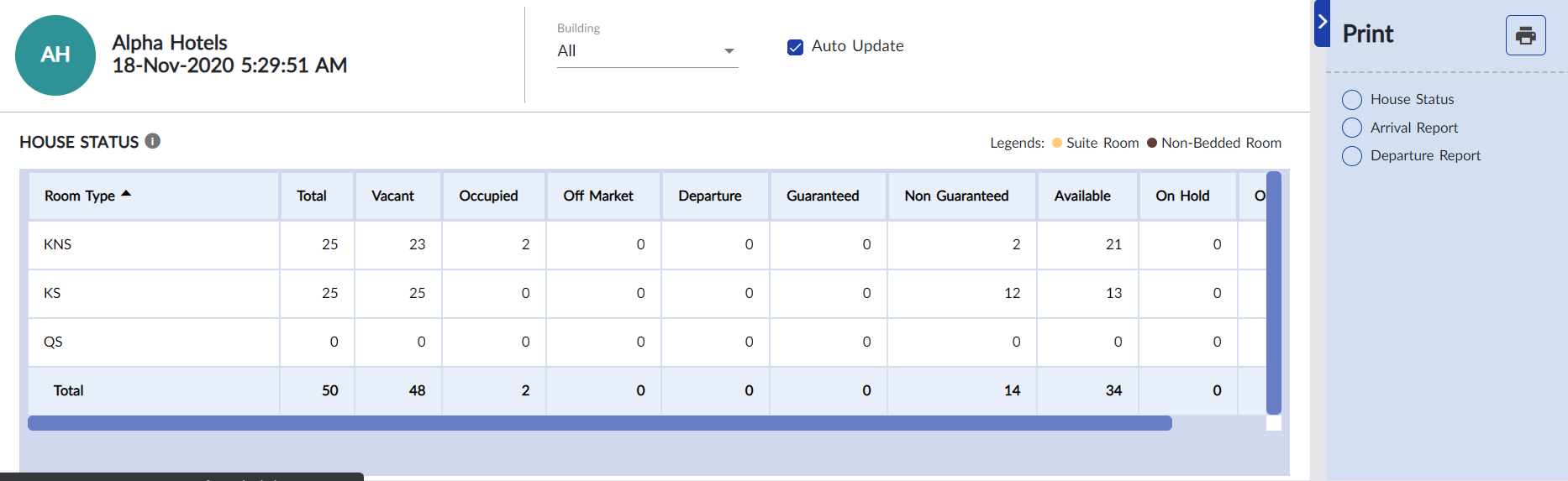Screen dimensions: 1568x481
Task: Open the Building dropdown
Action: 639,51
